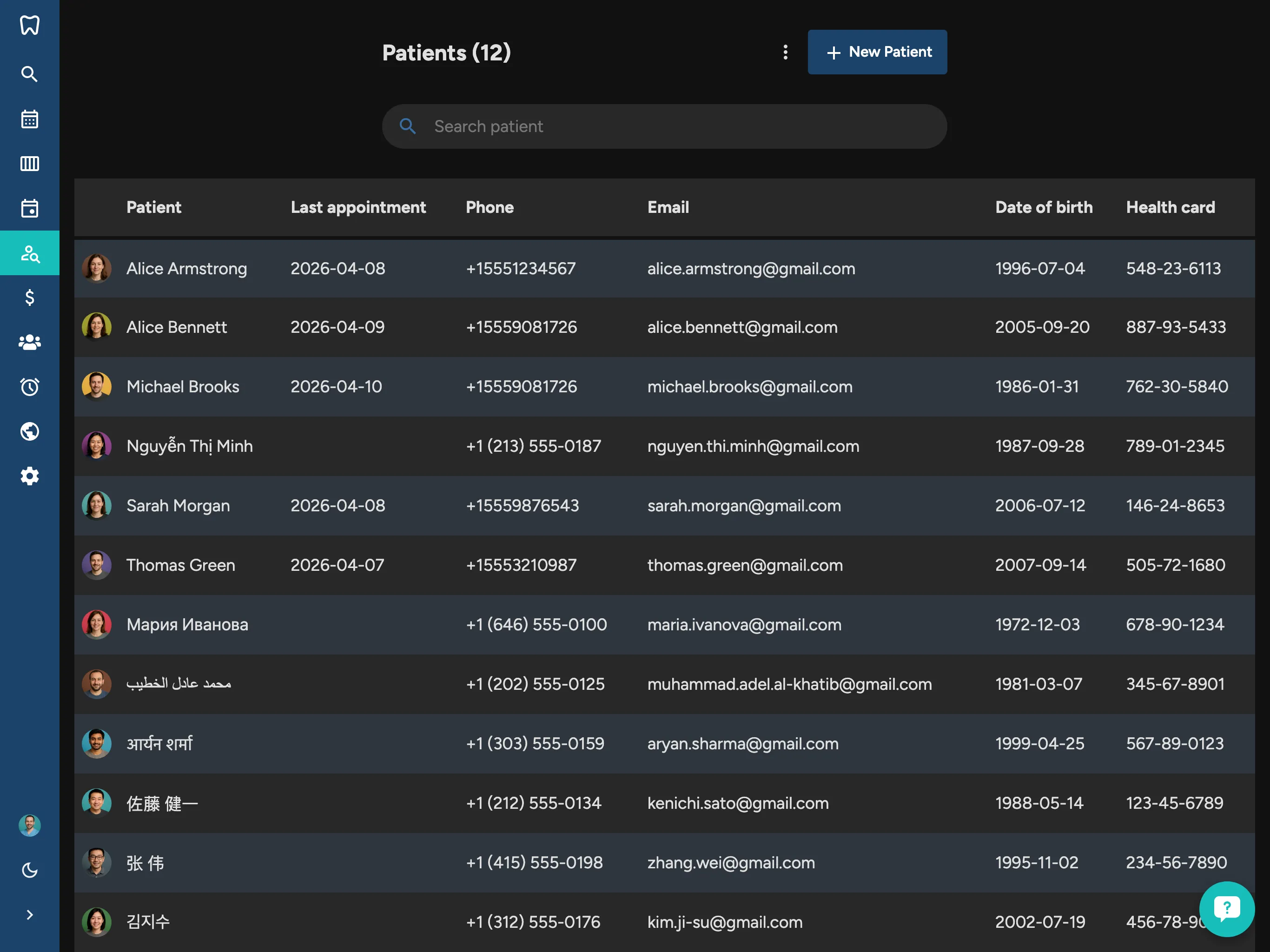The width and height of the screenshot is (1270, 952).
Task: Click the New Patient button
Action: coord(877,52)
